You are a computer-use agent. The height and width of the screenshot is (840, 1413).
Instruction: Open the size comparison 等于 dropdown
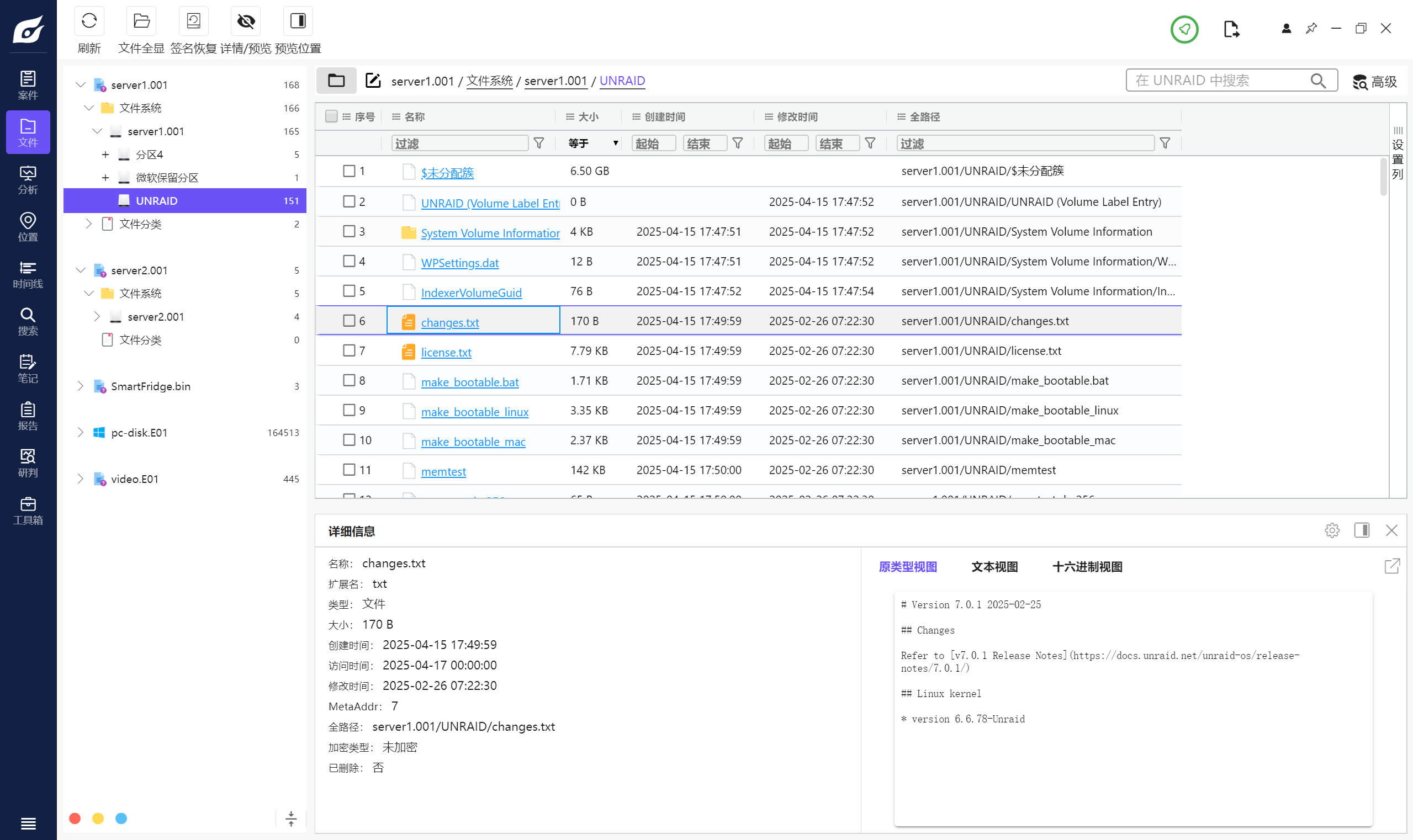coord(593,143)
